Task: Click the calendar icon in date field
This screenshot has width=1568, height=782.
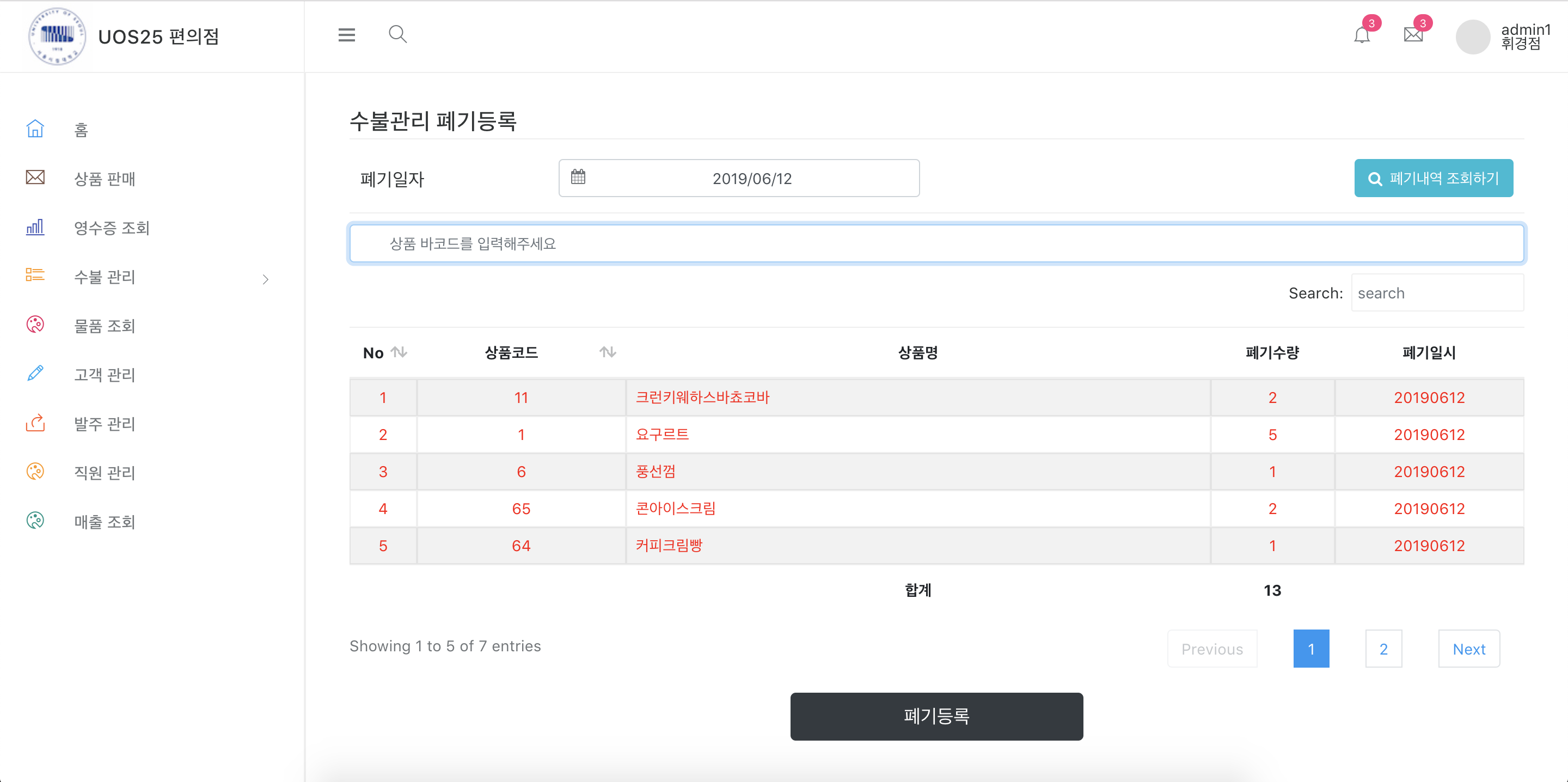Action: pos(578,177)
